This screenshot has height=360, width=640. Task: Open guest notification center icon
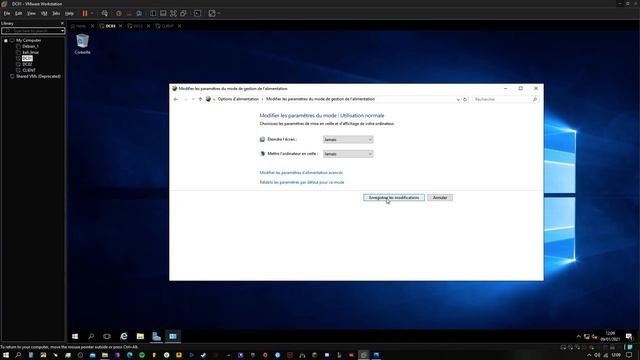629,336
